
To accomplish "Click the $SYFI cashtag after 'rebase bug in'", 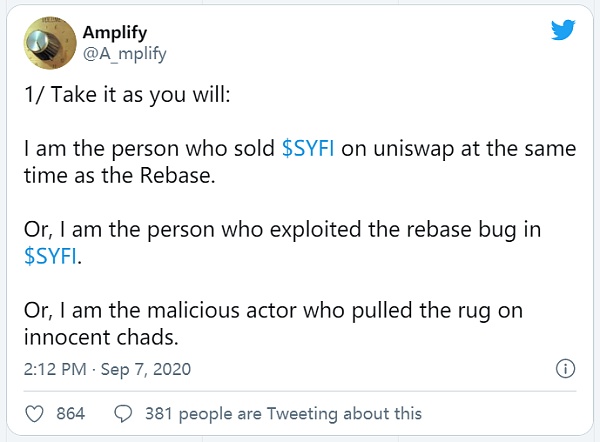I will 52,256.
